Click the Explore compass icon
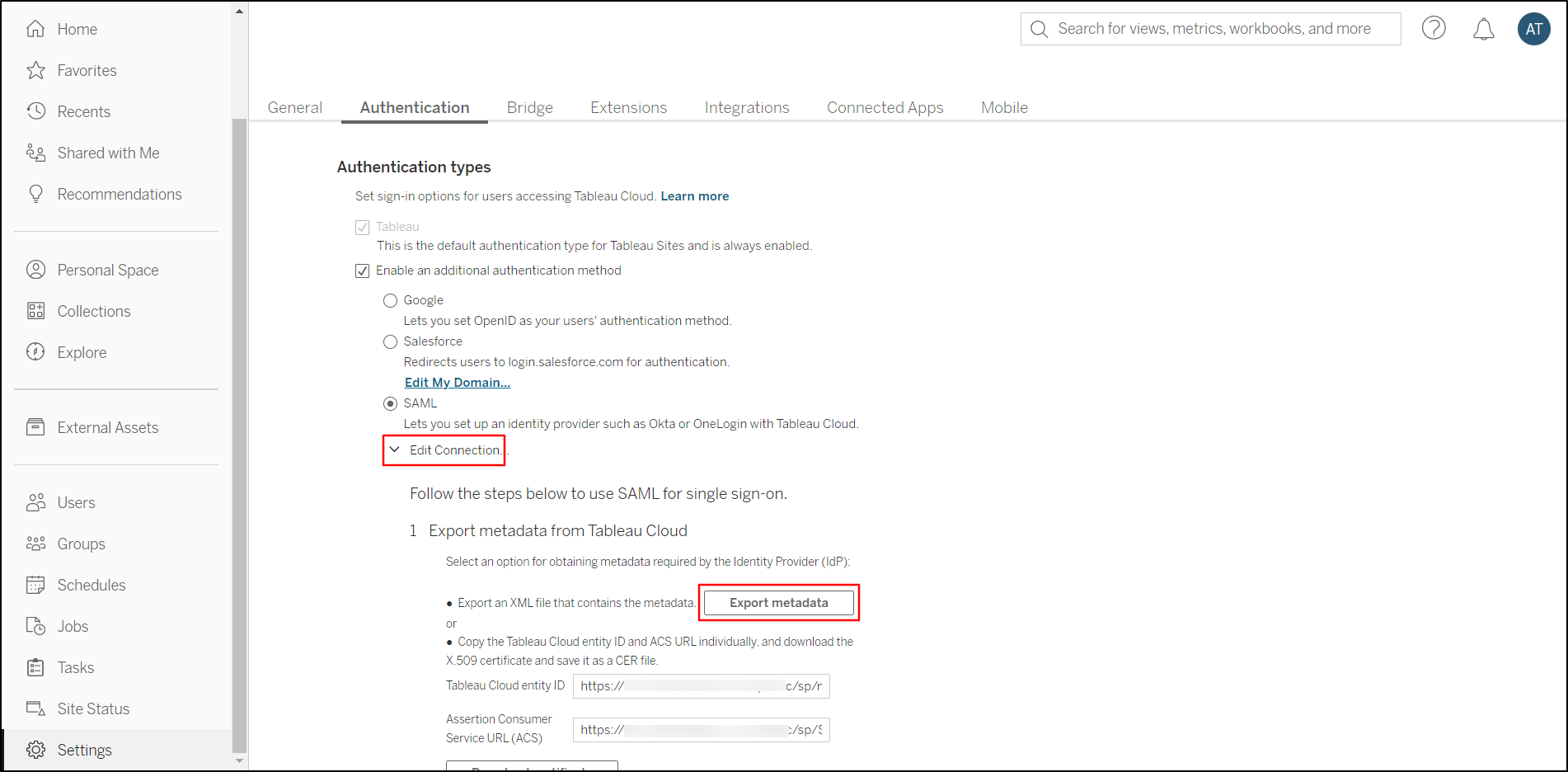 pos(35,352)
